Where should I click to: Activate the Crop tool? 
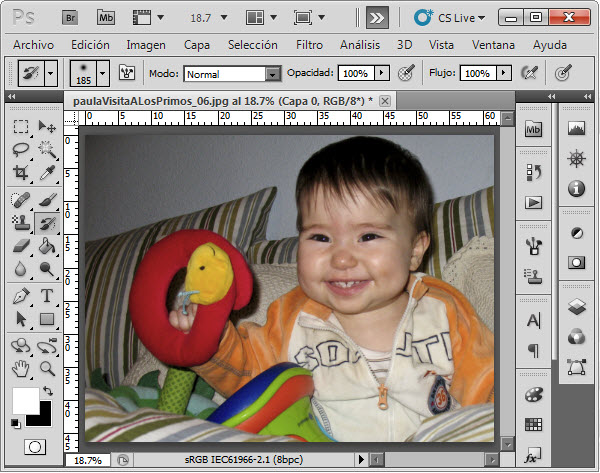(x=21, y=173)
